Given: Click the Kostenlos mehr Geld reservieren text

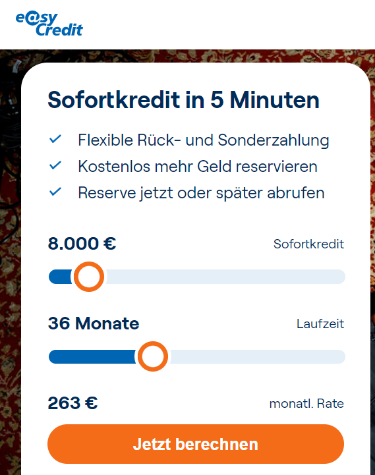Looking at the screenshot, I should tap(198, 166).
